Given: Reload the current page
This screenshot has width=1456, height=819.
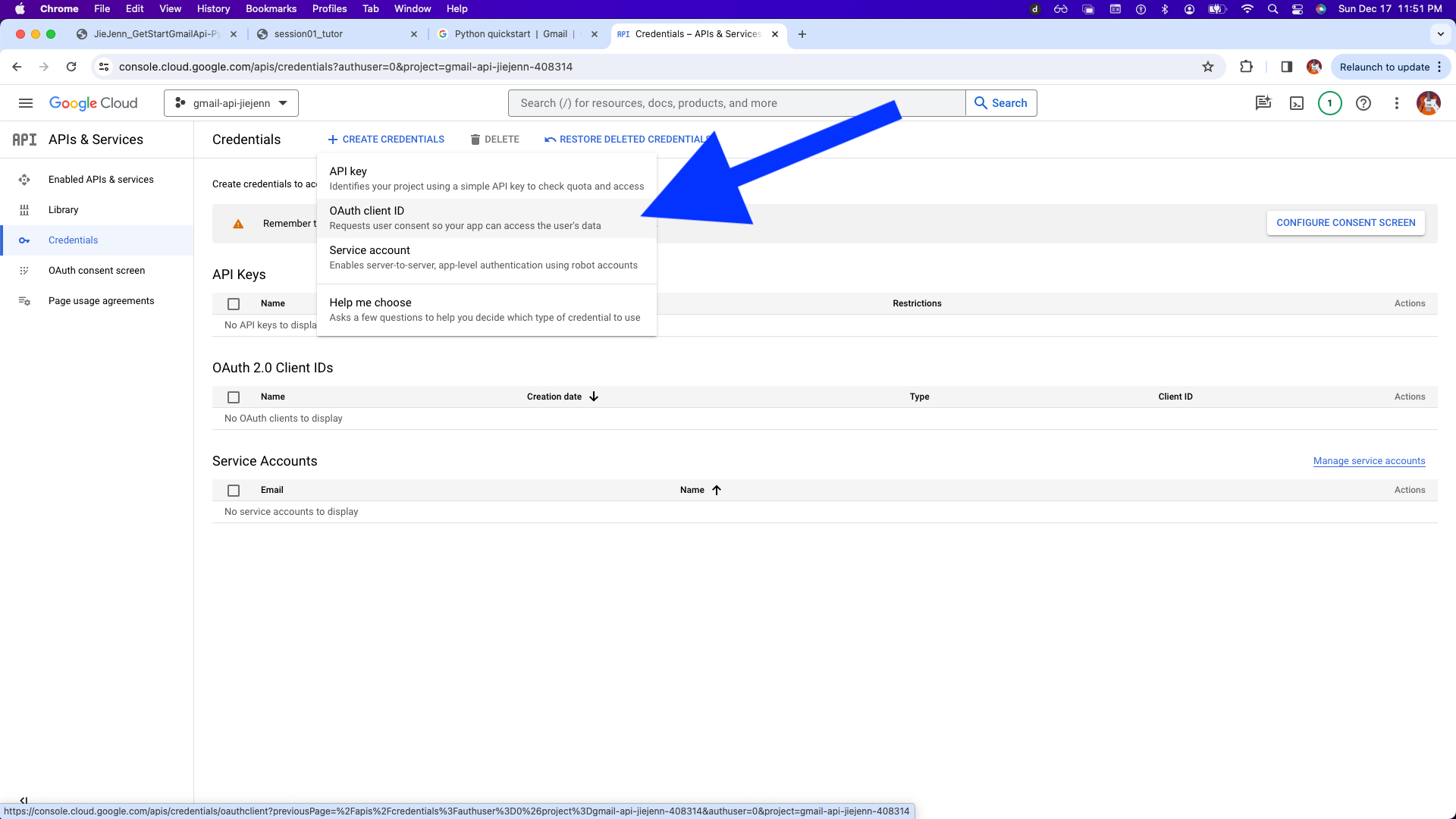Looking at the screenshot, I should pos(71,67).
